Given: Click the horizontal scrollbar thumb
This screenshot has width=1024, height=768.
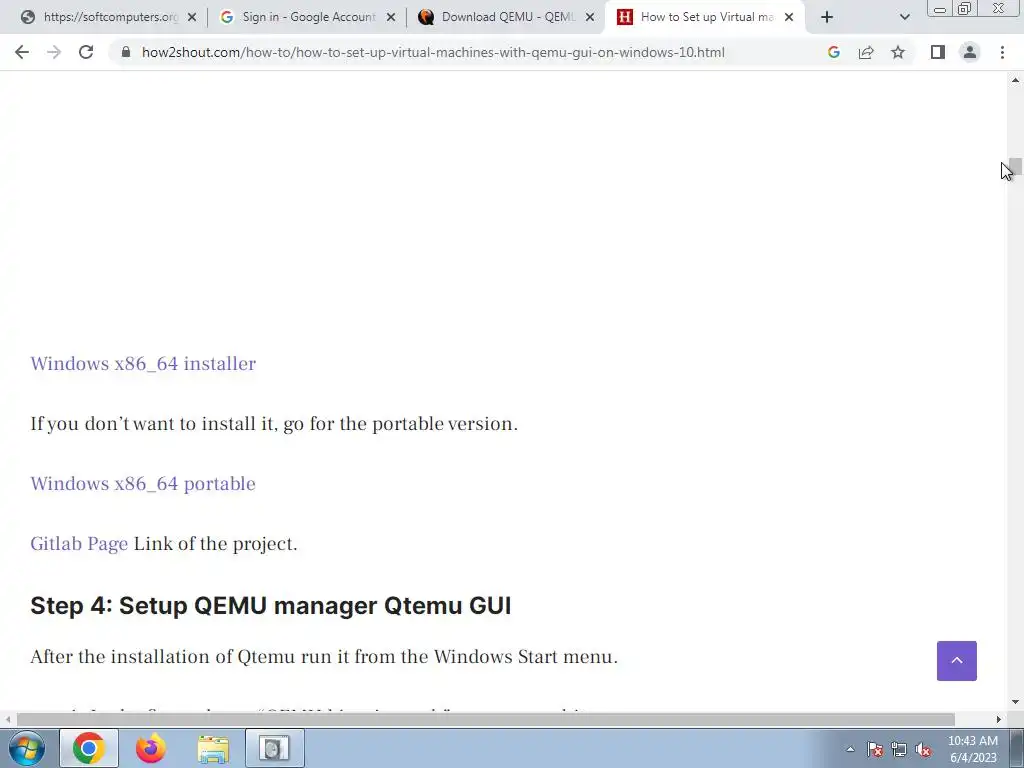Looking at the screenshot, I should point(486,719).
